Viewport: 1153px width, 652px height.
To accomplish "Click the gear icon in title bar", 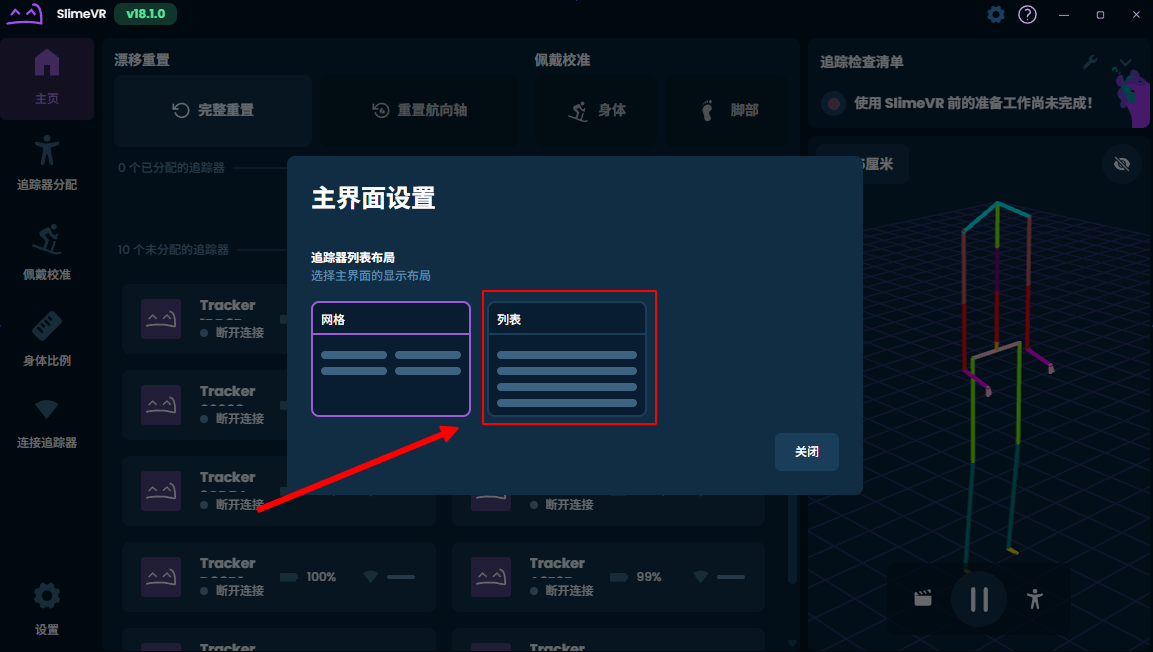I will coord(995,14).
